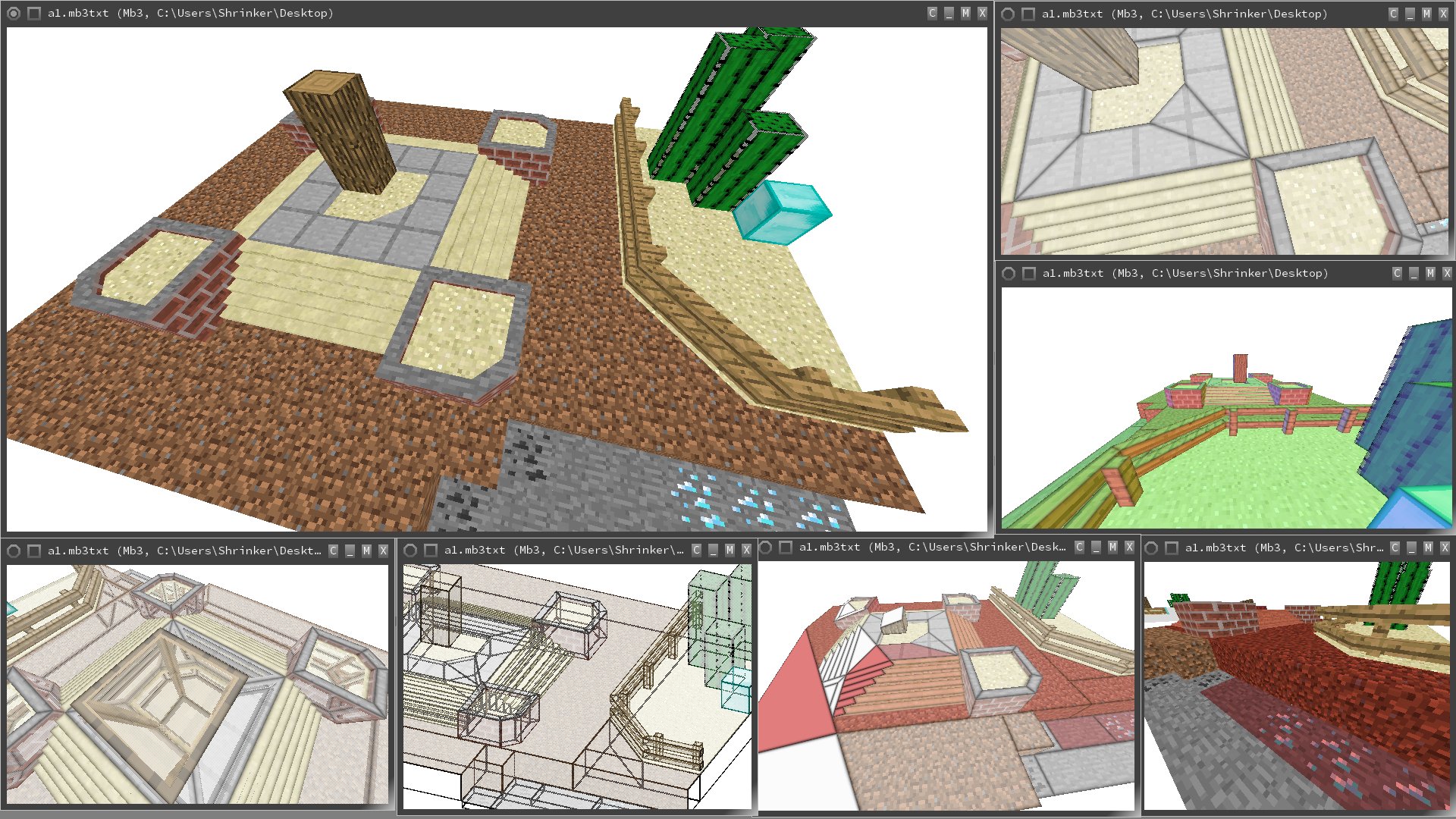Click the circle icon of the bottom-right dark-red window
The width and height of the screenshot is (1456, 819).
[1151, 548]
